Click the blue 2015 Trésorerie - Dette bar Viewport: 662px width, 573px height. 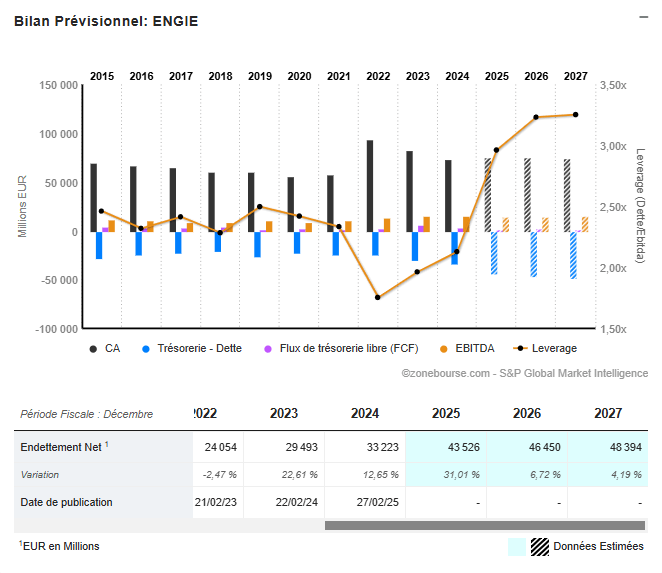(99, 245)
